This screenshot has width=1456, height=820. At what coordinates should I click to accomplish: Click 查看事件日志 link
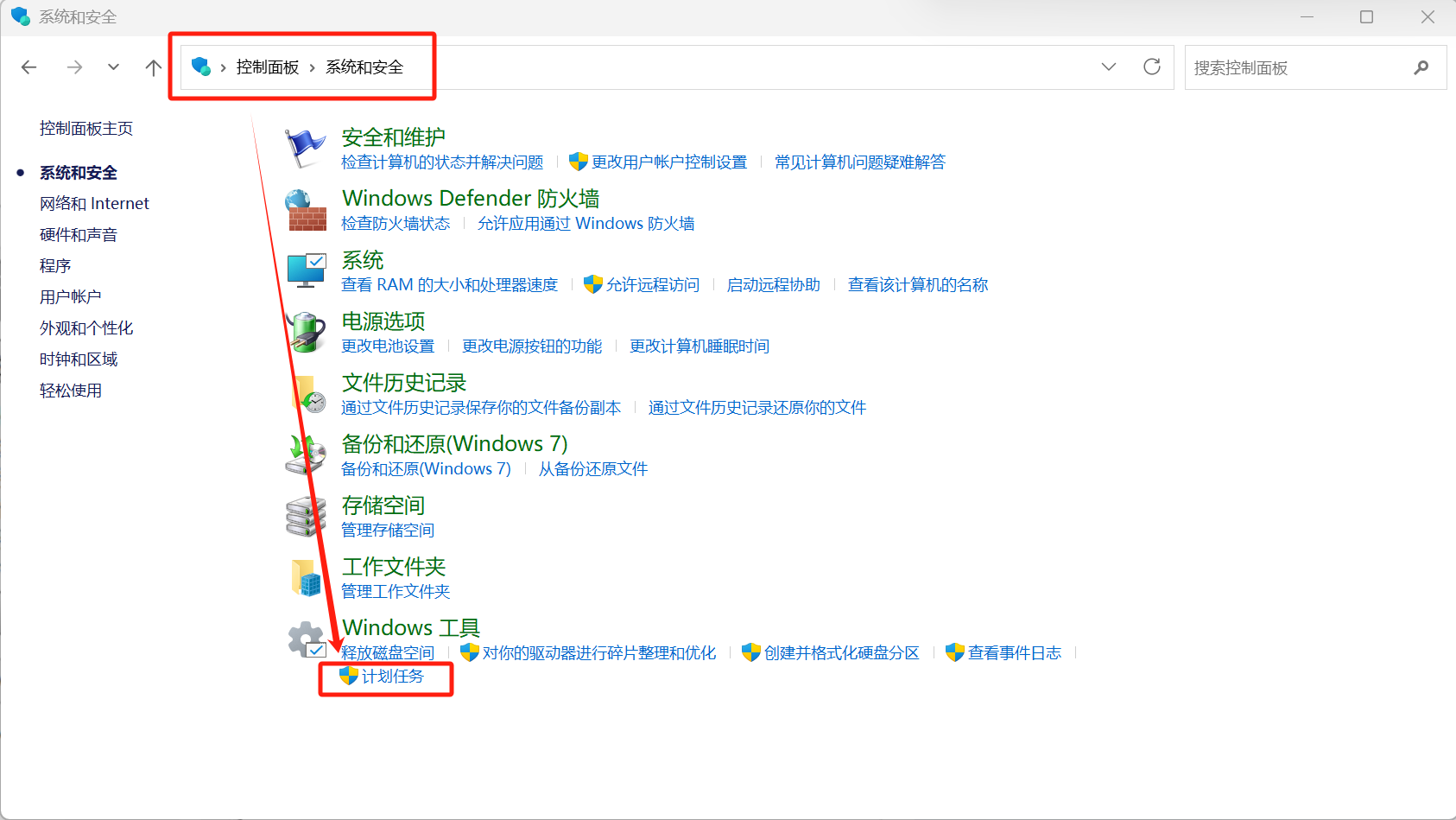pyautogui.click(x=1014, y=653)
